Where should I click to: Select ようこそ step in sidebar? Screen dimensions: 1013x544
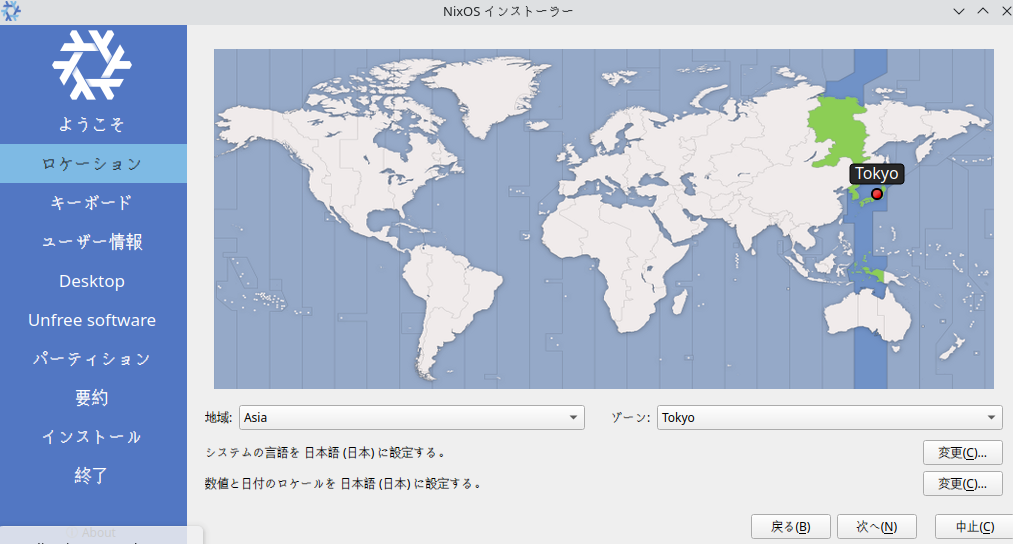[x=93, y=125]
